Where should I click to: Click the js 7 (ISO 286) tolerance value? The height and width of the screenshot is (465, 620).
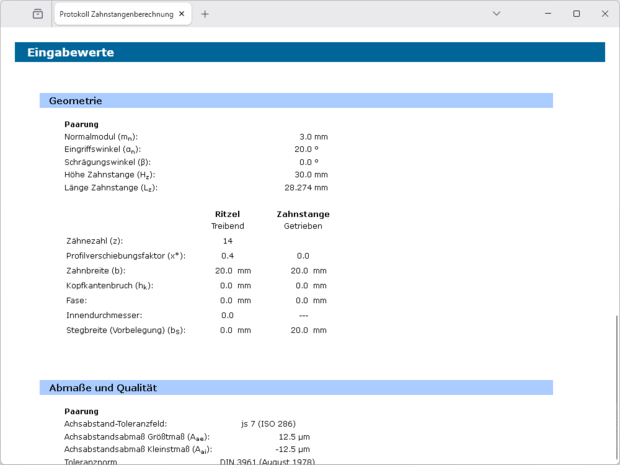[x=268, y=423]
